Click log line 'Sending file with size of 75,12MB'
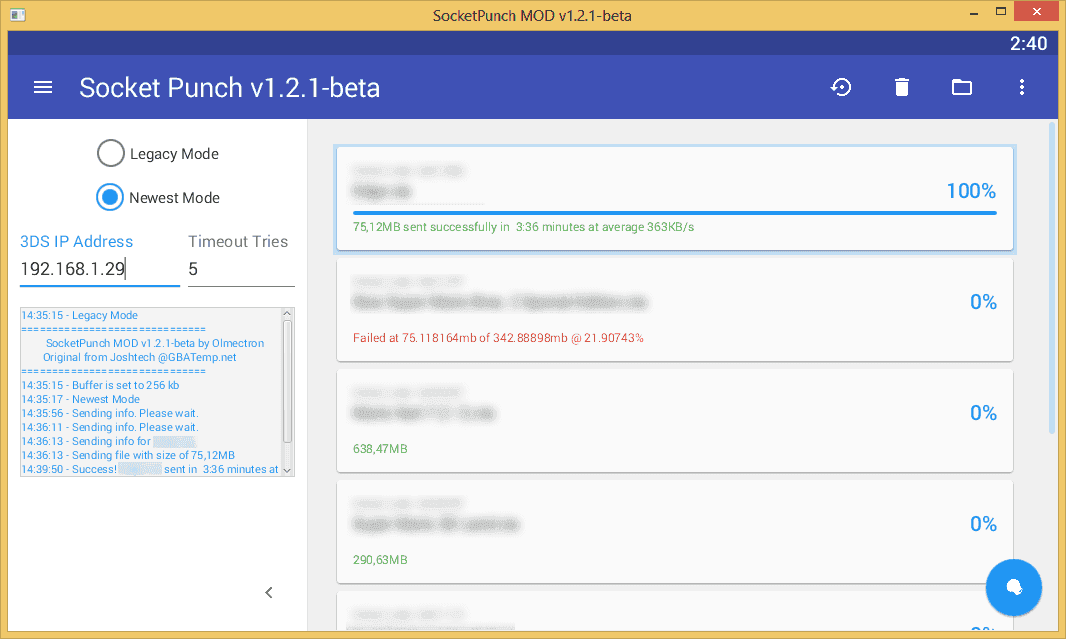The image size is (1066, 639). [128, 455]
